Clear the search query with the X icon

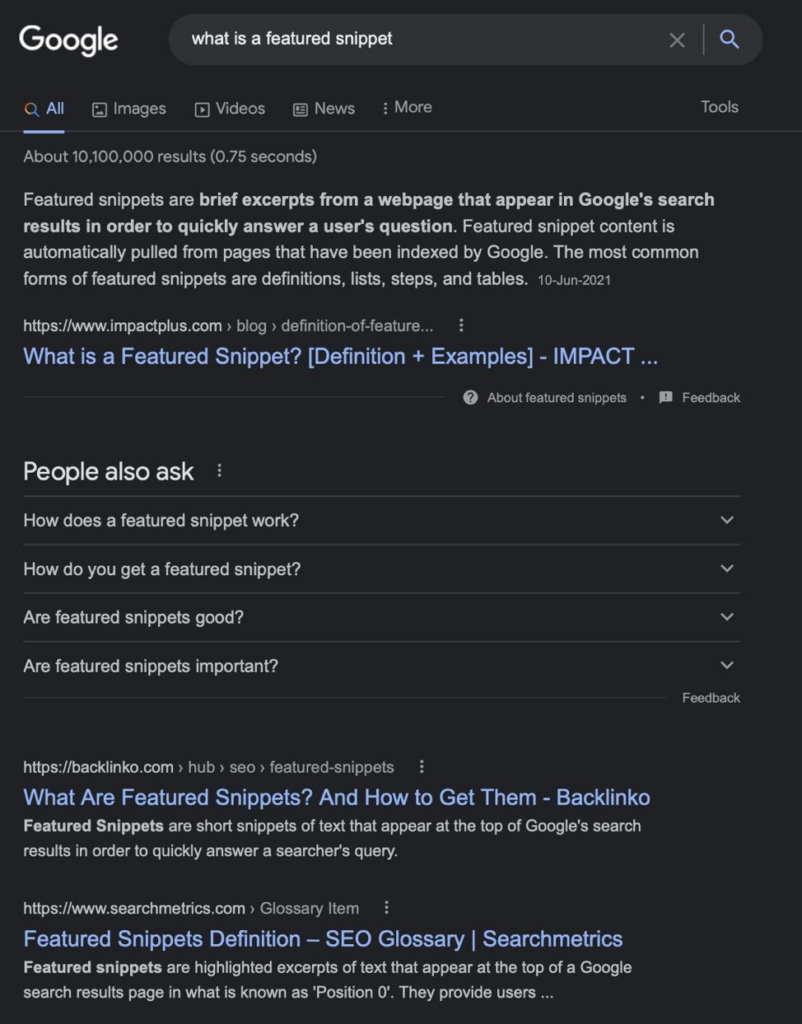pyautogui.click(x=677, y=40)
